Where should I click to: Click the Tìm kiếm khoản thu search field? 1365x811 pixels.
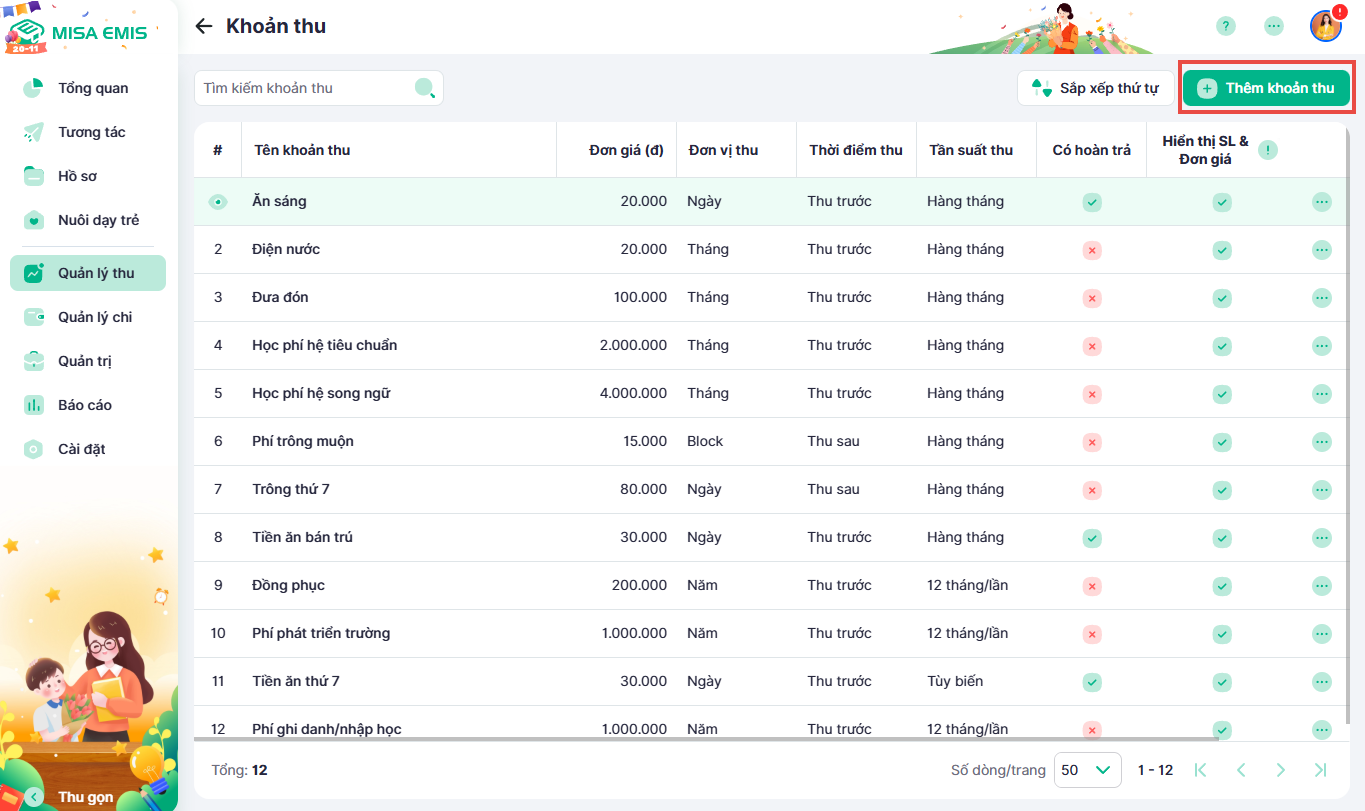[305, 88]
